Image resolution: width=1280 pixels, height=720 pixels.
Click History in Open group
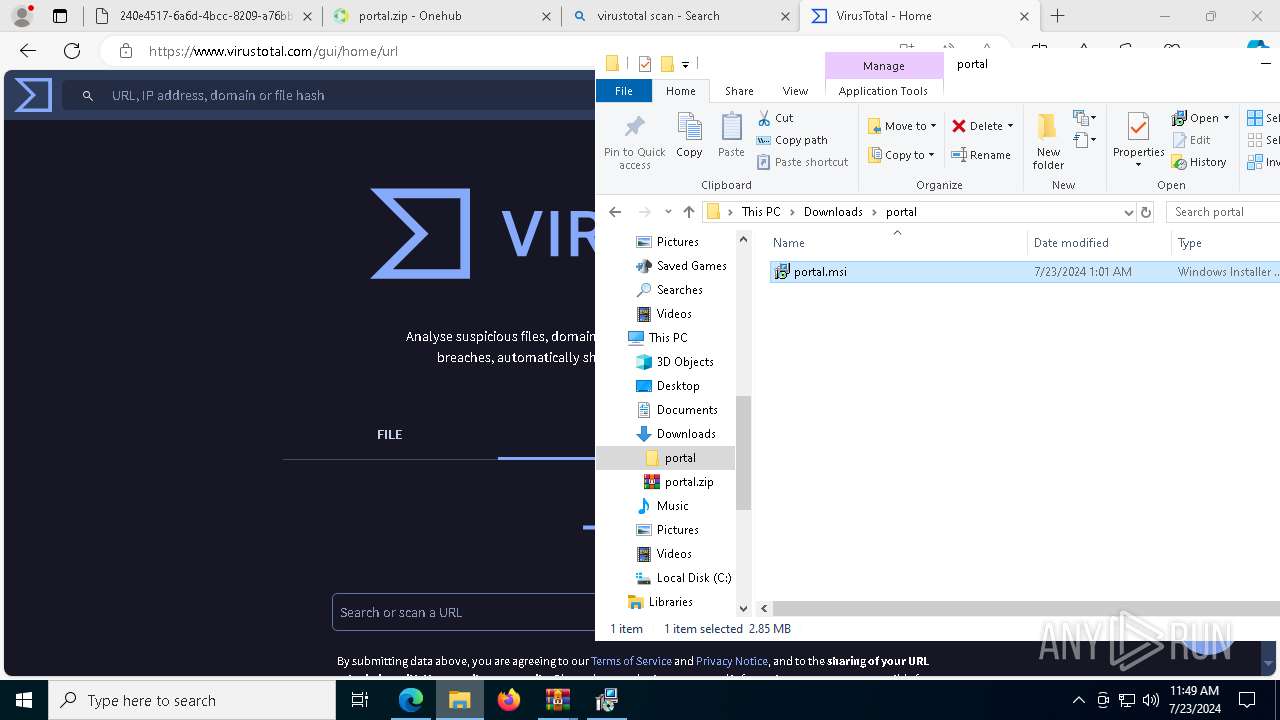(x=1199, y=162)
